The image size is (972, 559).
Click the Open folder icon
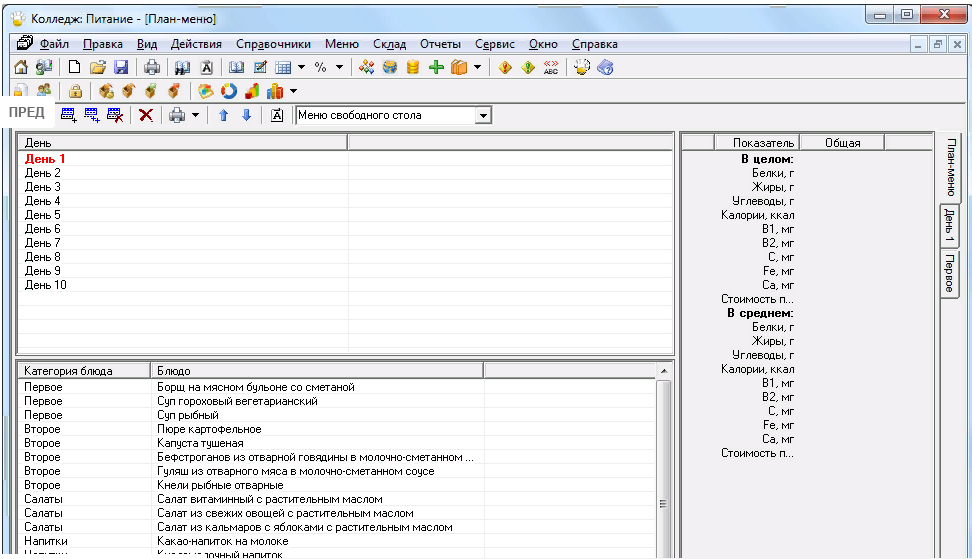(x=98, y=68)
